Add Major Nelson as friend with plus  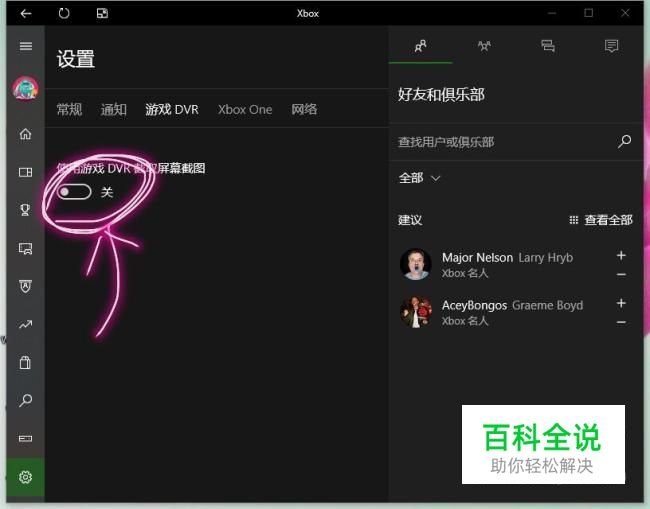click(x=621, y=255)
